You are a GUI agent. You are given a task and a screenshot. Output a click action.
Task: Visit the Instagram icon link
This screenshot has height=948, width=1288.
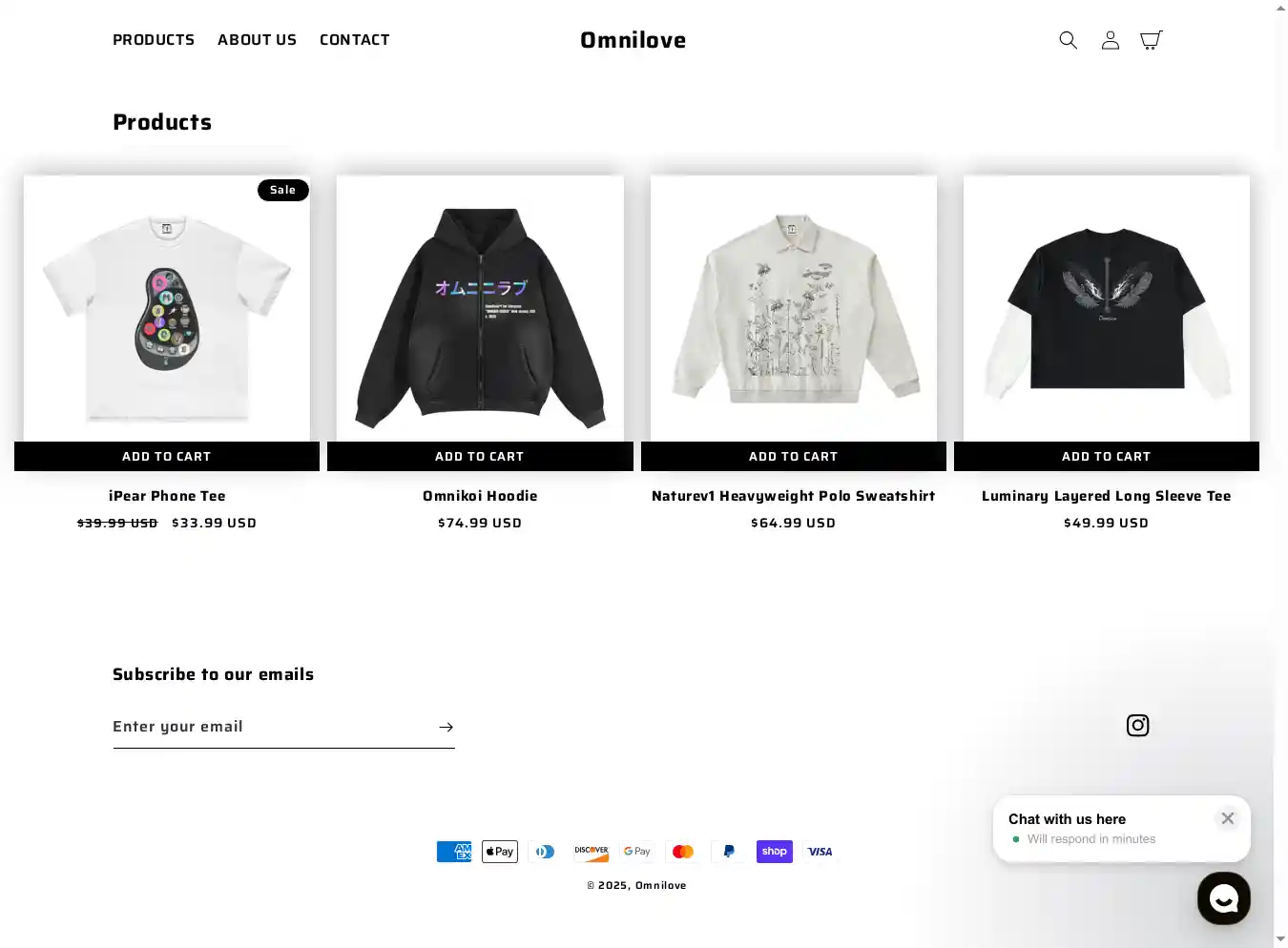coord(1137,726)
